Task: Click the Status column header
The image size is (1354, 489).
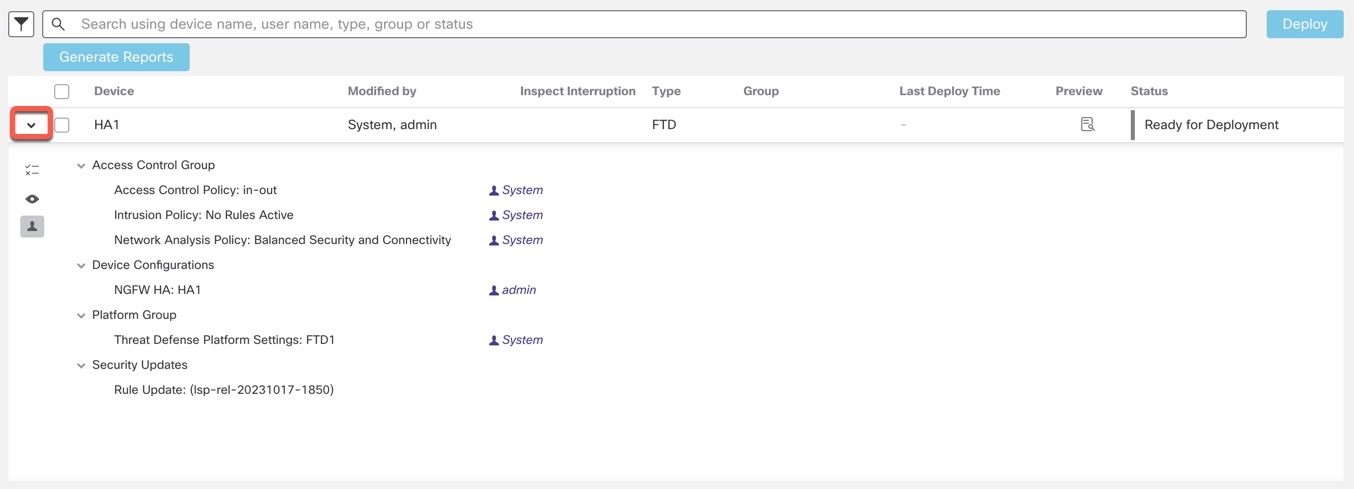Action: pos(1149,91)
